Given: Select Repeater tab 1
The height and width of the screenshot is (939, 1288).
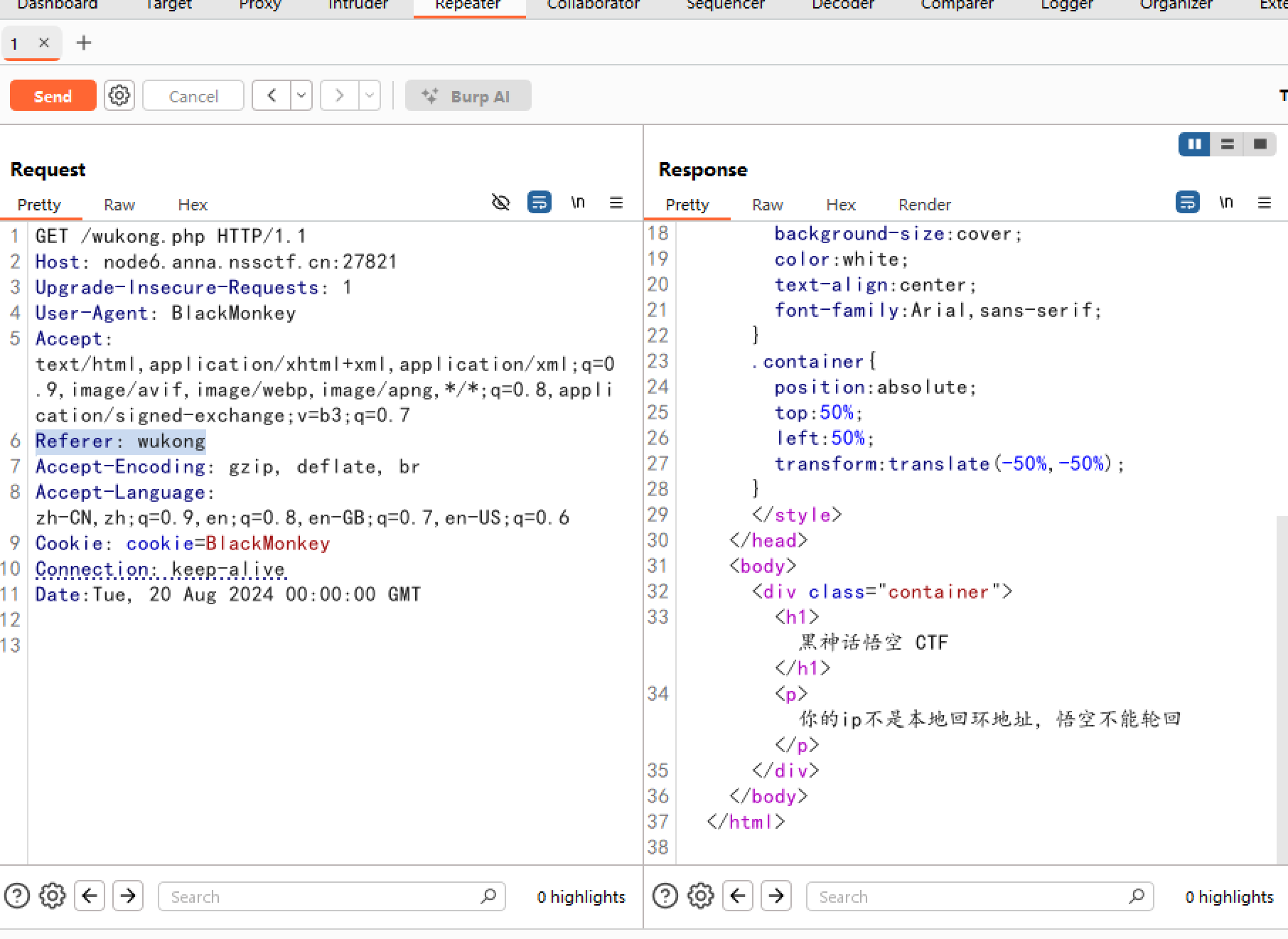Looking at the screenshot, I should [14, 44].
